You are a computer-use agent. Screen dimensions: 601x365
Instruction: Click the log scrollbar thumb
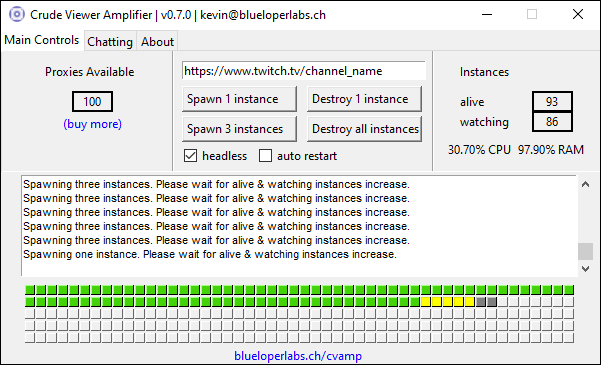pyautogui.click(x=585, y=252)
